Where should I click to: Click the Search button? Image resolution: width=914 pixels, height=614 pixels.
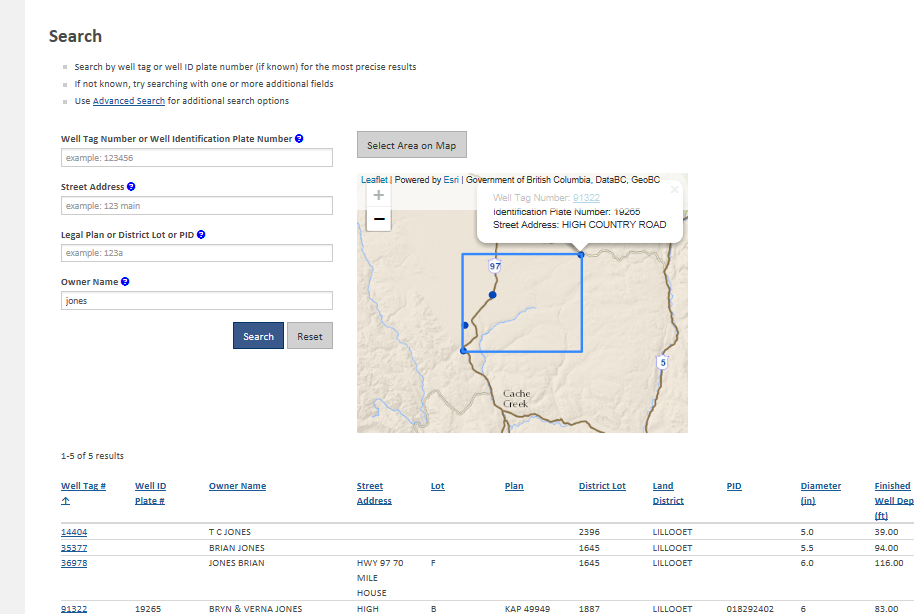coord(258,335)
